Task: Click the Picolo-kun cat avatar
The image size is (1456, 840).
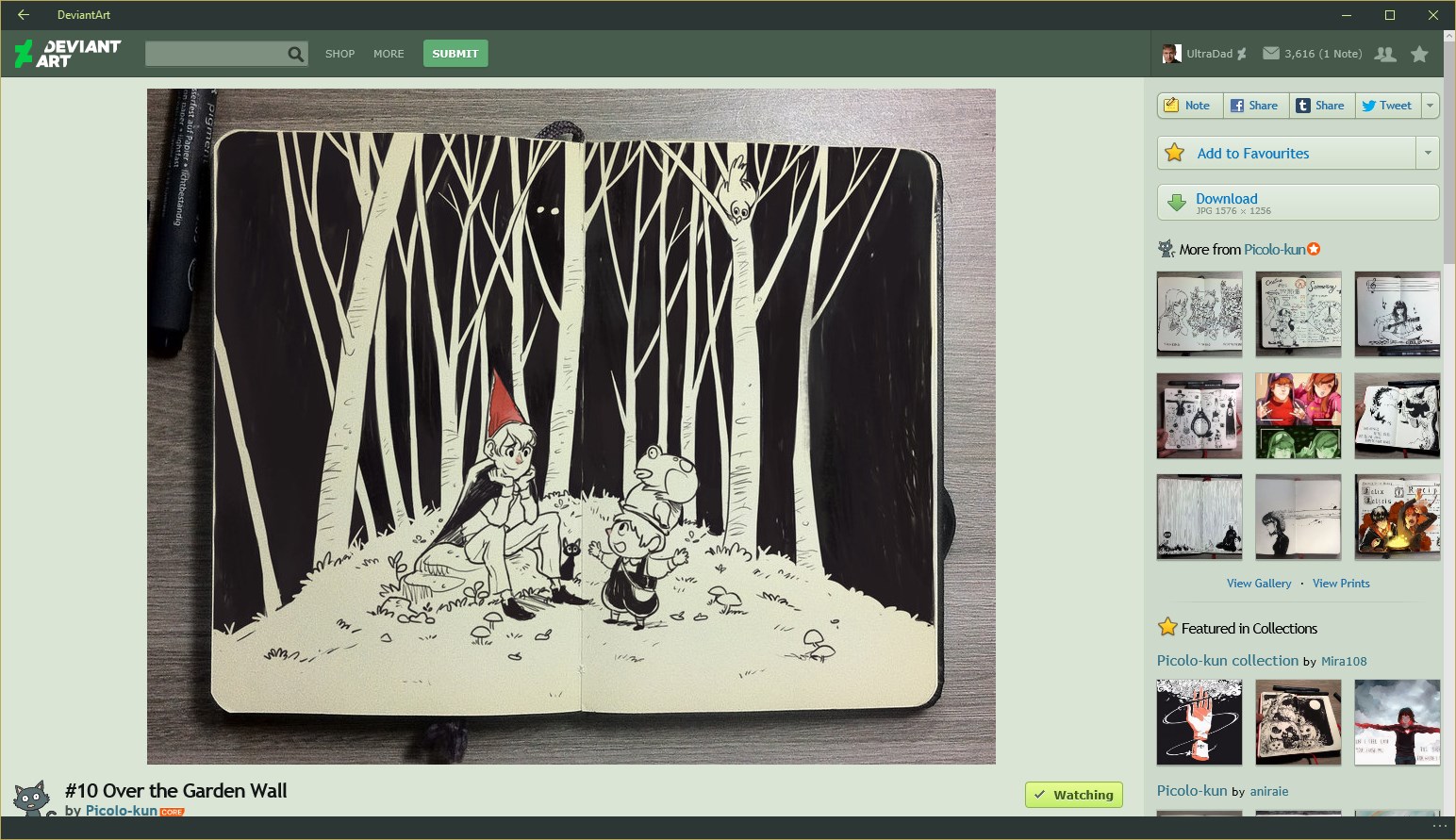Action: pyautogui.click(x=32, y=798)
